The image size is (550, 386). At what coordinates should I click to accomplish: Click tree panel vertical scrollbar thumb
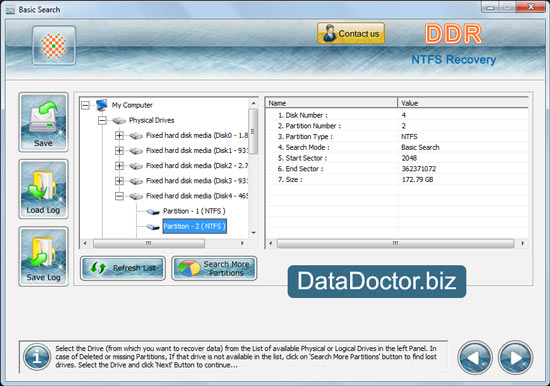[x=253, y=132]
